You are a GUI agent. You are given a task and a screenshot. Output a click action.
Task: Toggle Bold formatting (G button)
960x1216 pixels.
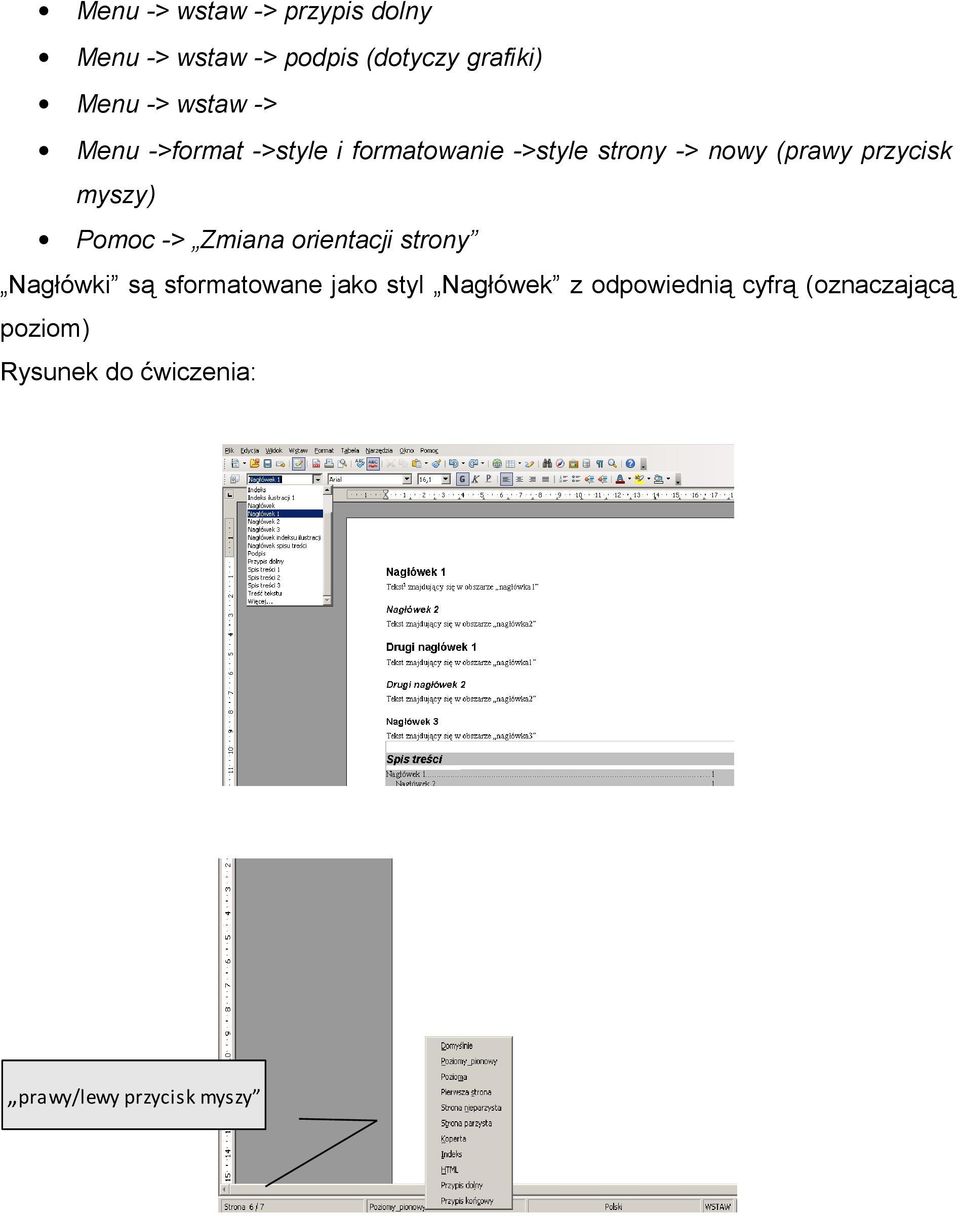click(x=463, y=480)
